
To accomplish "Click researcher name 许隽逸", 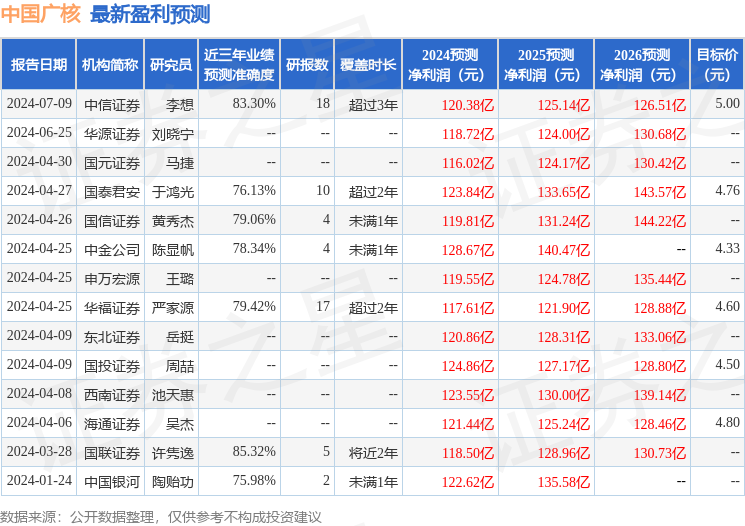I will click(173, 453).
